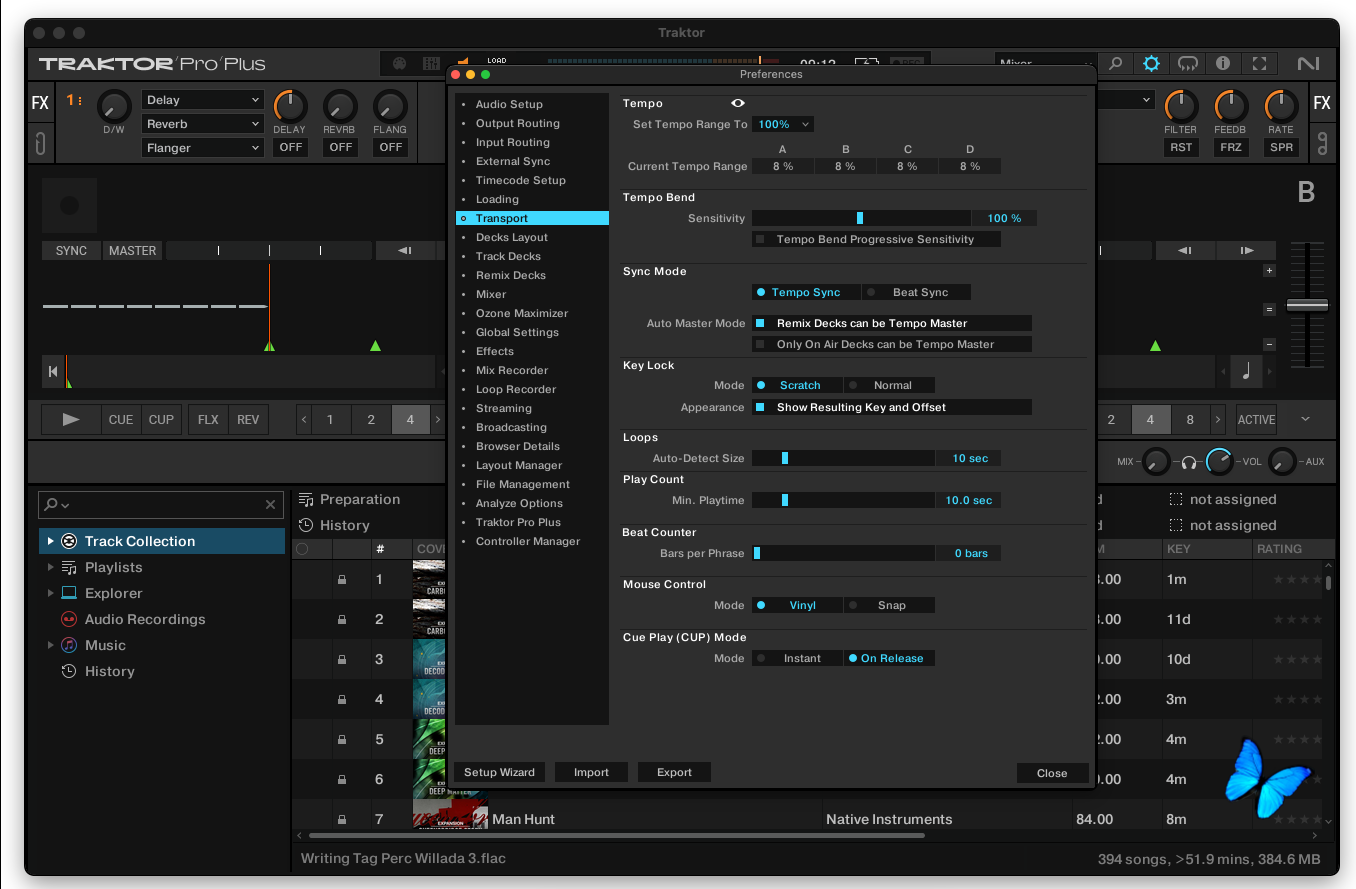Click the Export button in Preferences
The height and width of the screenshot is (889, 1356).
[674, 772]
